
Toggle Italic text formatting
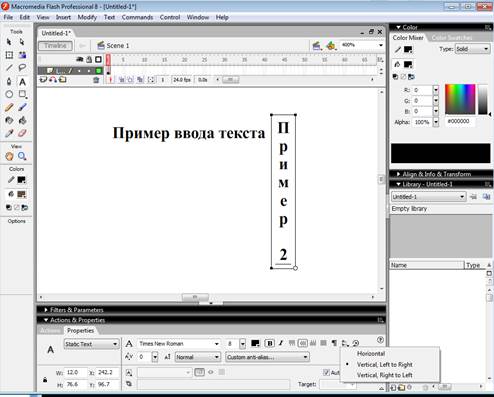click(x=281, y=343)
